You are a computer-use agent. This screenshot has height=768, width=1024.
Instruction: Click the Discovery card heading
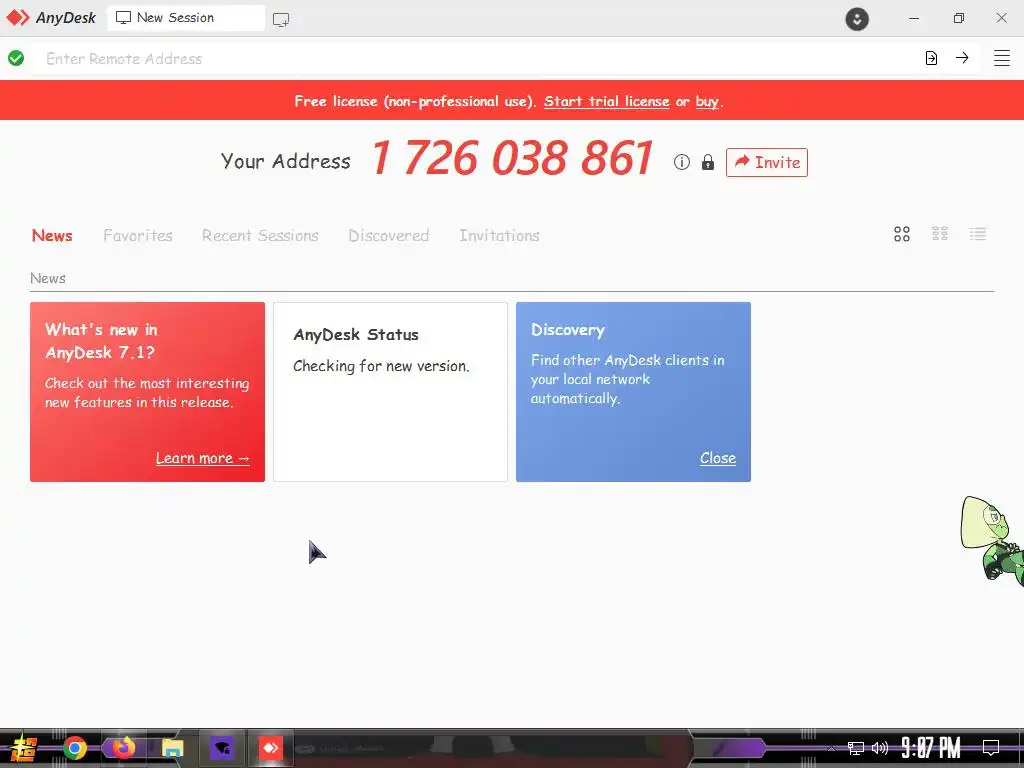(x=568, y=330)
